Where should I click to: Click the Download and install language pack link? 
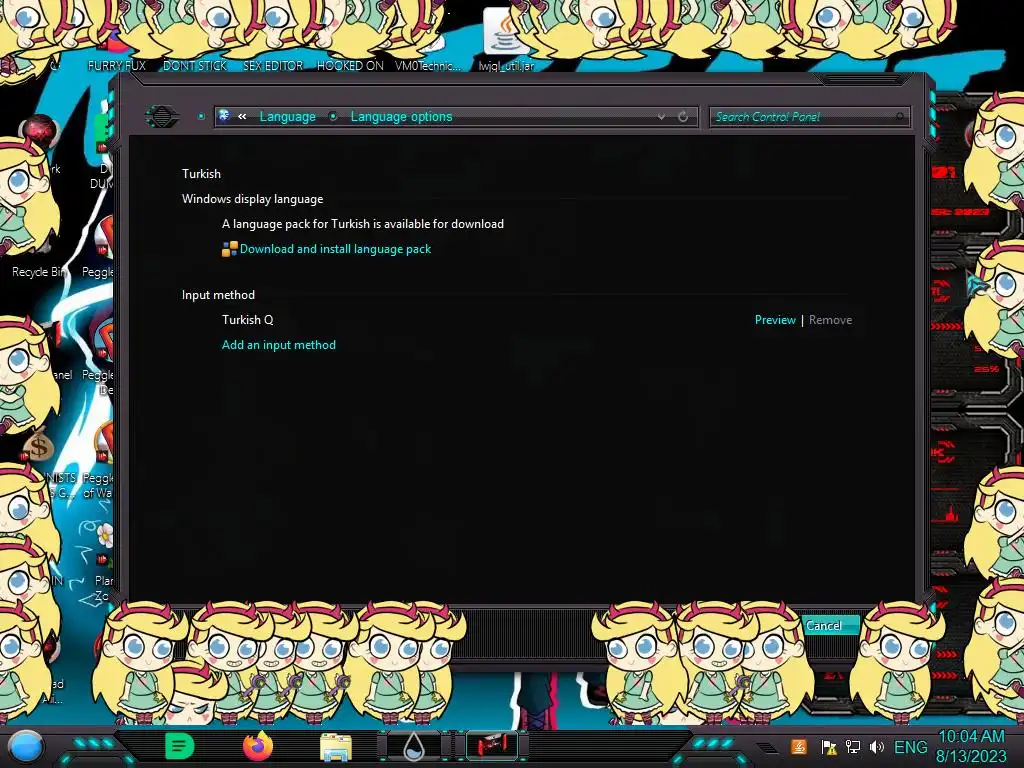[335, 249]
